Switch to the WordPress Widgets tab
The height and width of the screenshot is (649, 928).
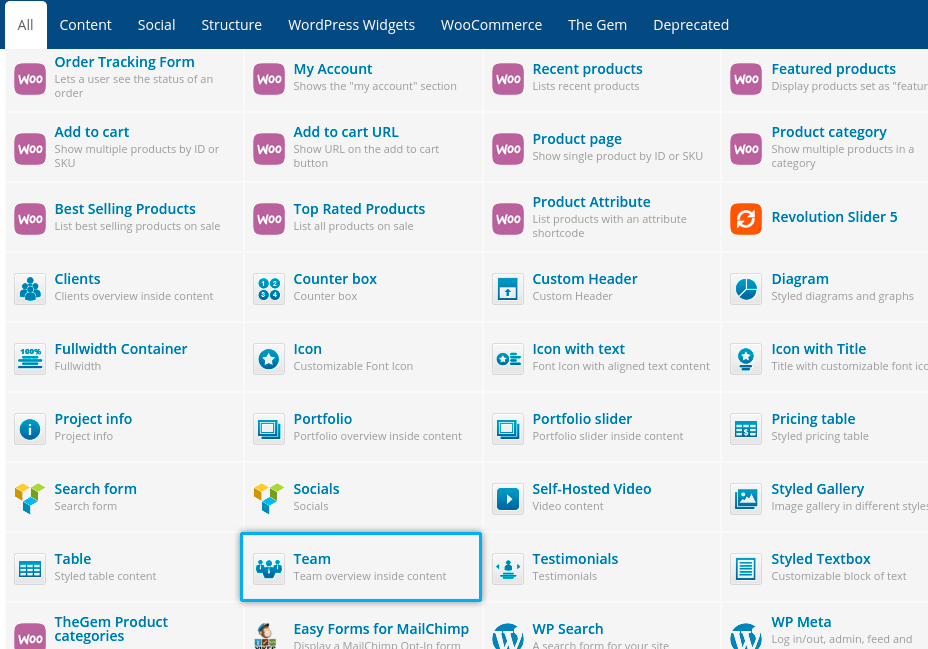pos(351,25)
